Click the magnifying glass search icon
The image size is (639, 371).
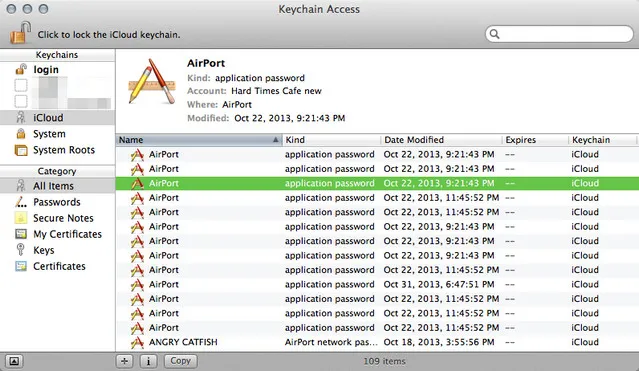point(494,34)
